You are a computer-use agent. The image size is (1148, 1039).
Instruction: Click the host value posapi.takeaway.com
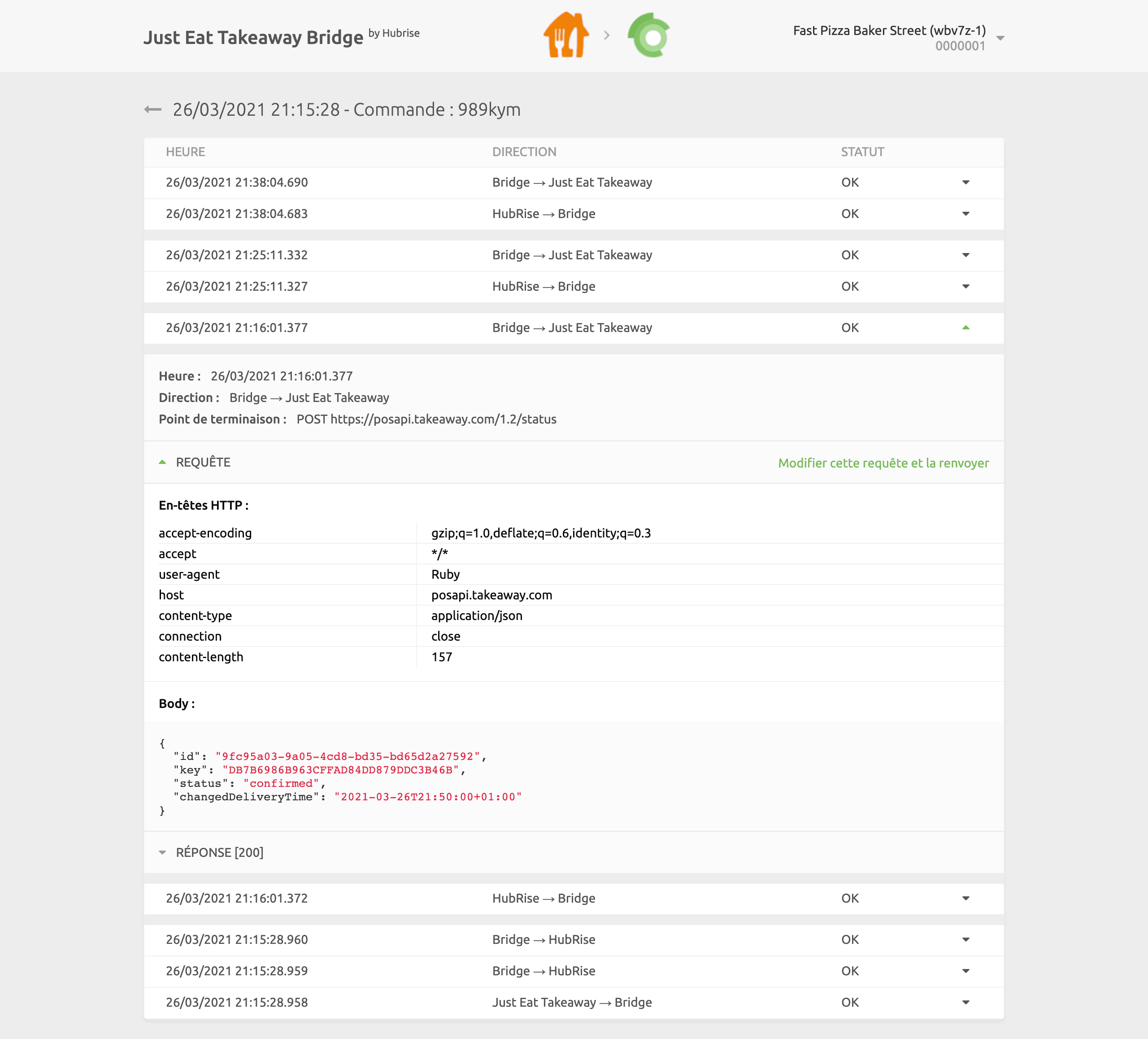click(x=491, y=595)
